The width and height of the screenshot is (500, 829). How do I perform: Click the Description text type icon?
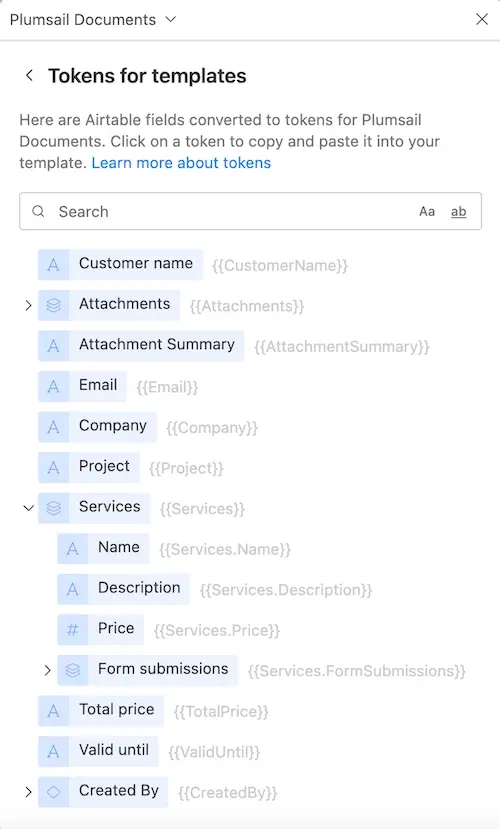click(72, 589)
